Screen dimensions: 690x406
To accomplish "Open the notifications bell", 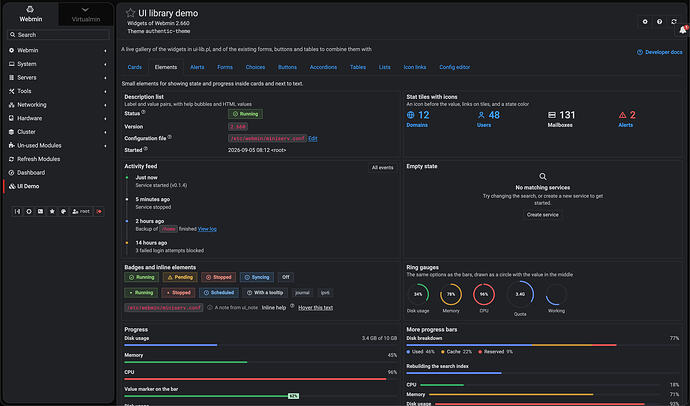I will 683,30.
